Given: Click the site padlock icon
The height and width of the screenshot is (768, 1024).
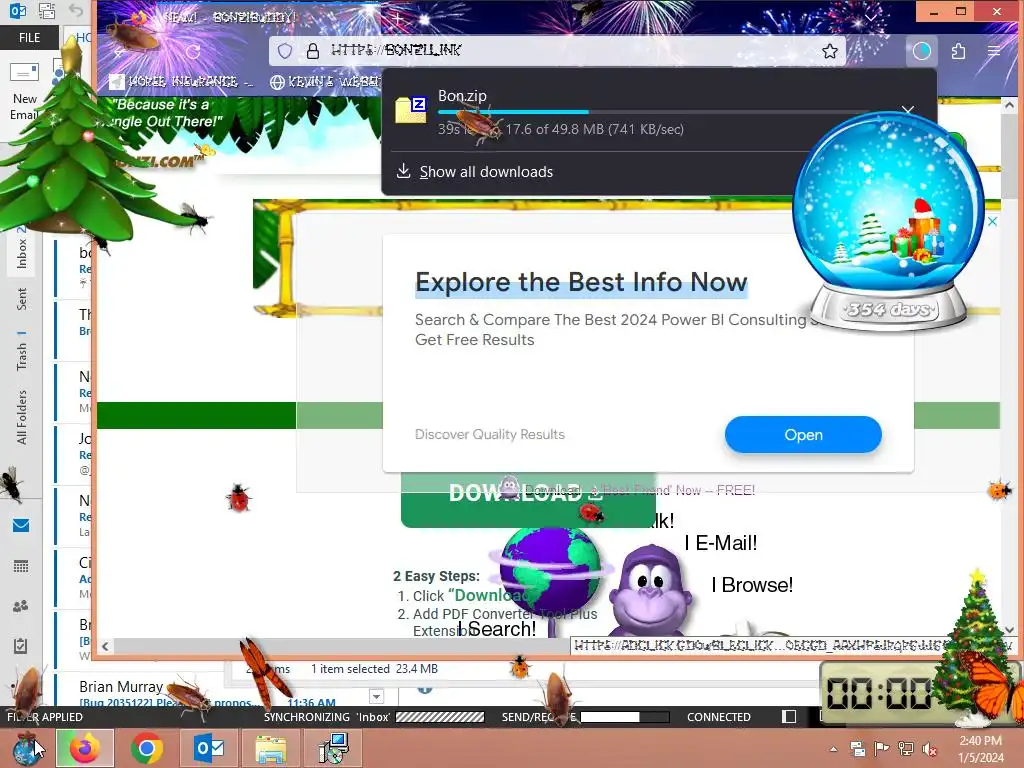Looking at the screenshot, I should pos(313,51).
